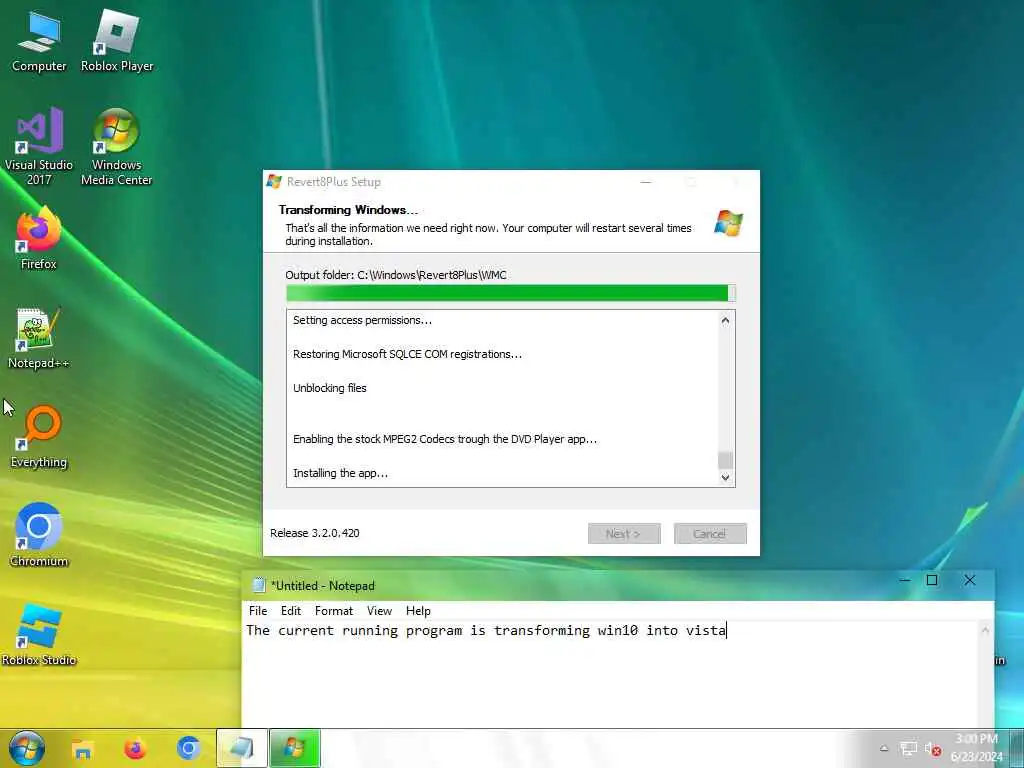Click the install log scroll up arrow
Screen dimensions: 1024x768
pyautogui.click(x=725, y=321)
